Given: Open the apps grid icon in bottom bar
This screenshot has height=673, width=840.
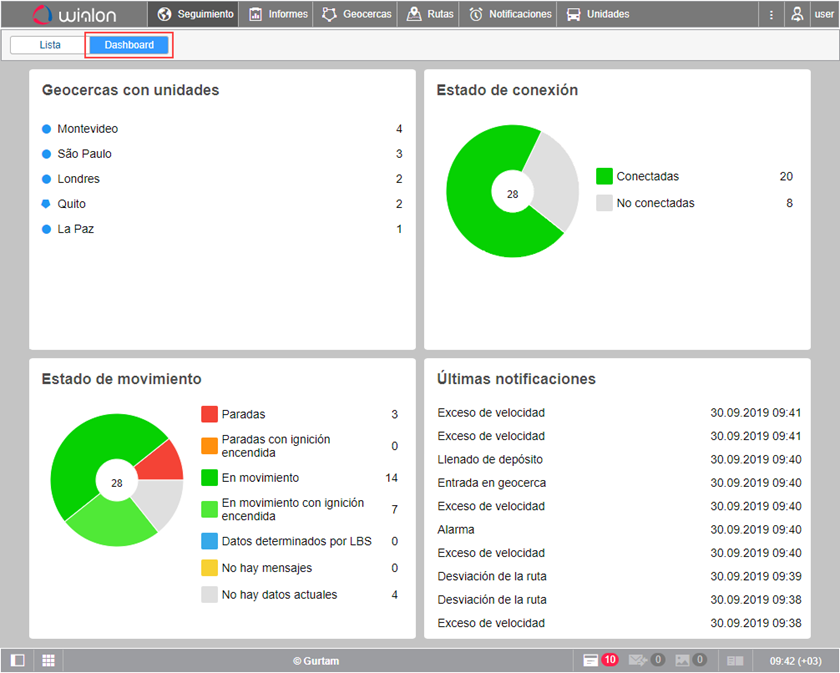Looking at the screenshot, I should click(47, 660).
